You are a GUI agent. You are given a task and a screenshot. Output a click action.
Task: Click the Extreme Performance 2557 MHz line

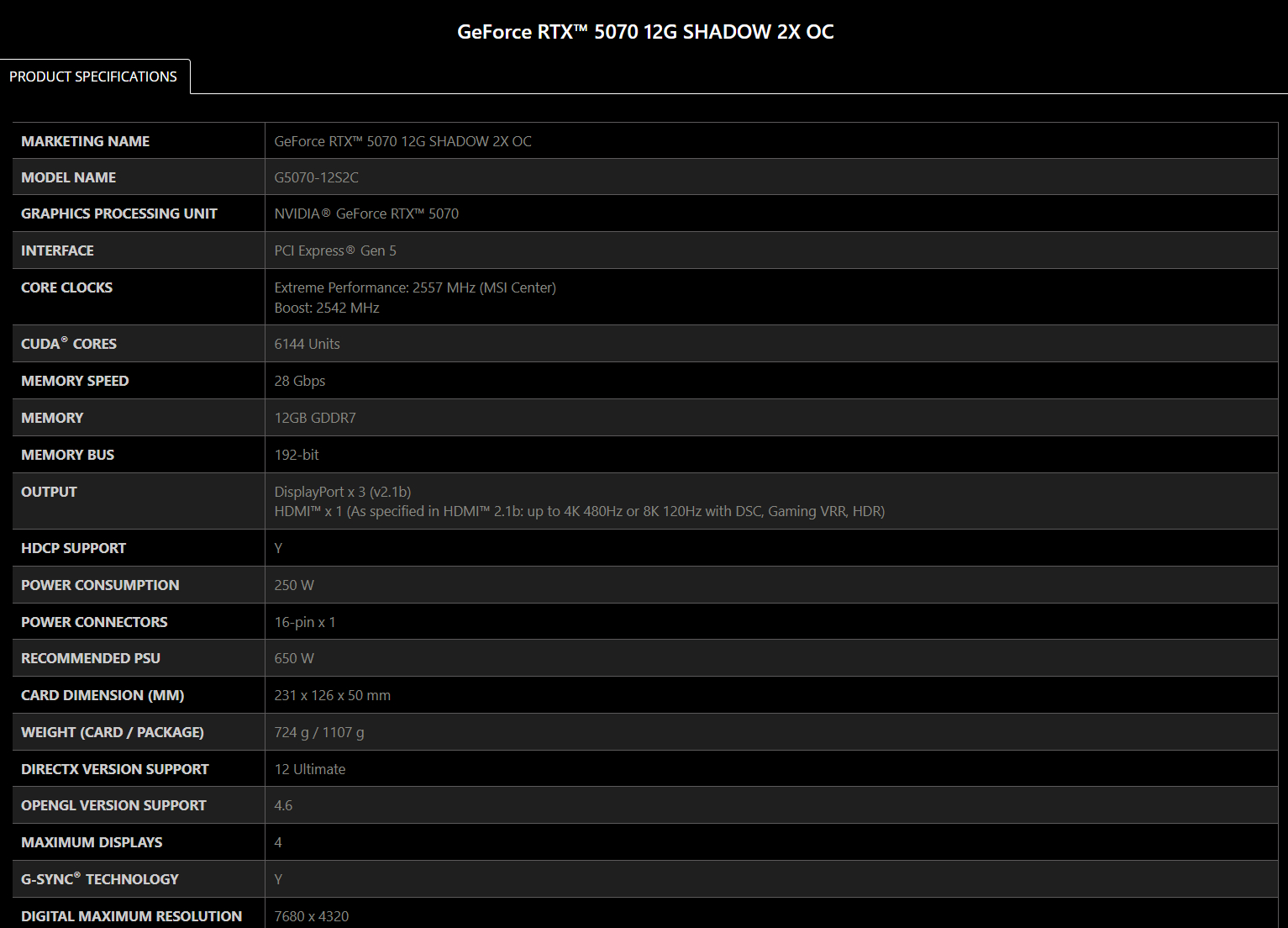pyautogui.click(x=415, y=287)
